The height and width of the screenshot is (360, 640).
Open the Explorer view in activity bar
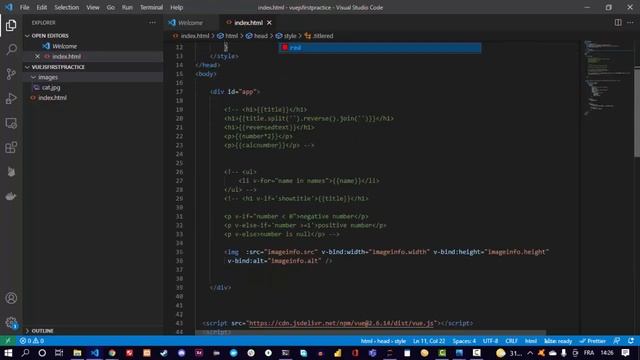pos(11,25)
